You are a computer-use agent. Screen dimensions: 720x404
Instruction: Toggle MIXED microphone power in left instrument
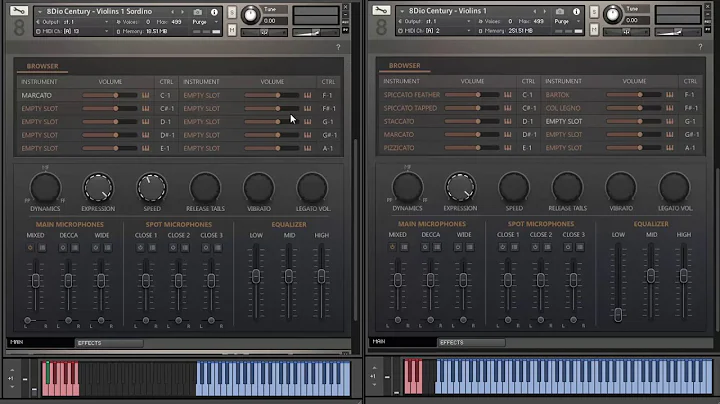[30, 248]
